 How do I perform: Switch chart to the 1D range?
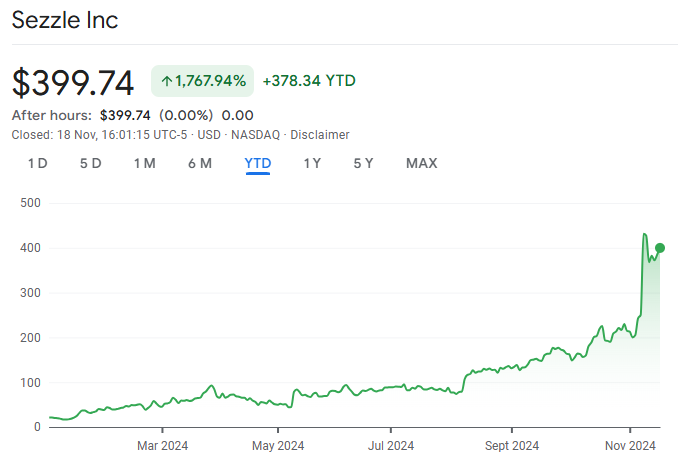[37, 163]
